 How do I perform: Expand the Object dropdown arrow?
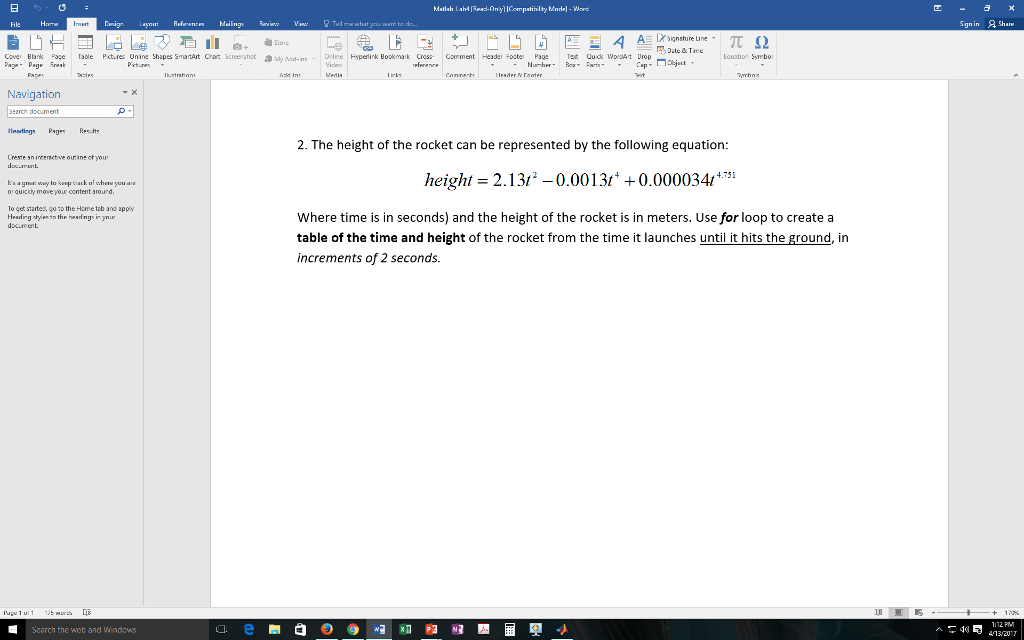click(692, 63)
